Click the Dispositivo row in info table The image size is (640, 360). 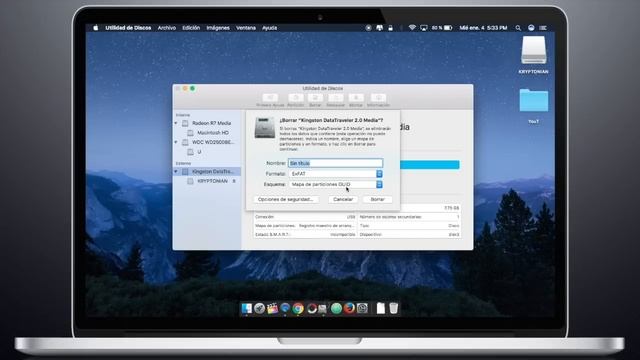click(409, 235)
